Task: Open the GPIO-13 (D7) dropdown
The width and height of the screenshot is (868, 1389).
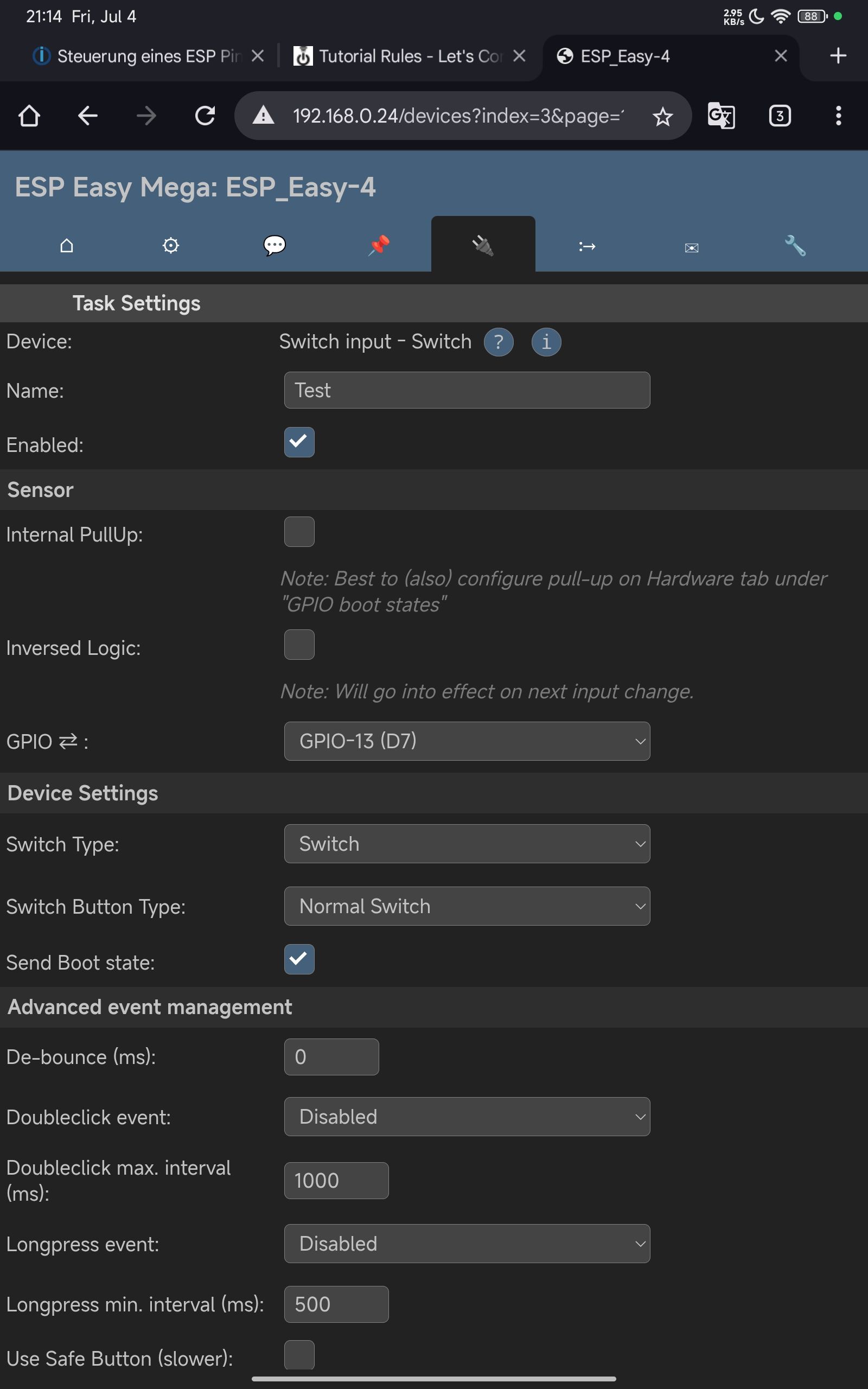Action: tap(467, 741)
